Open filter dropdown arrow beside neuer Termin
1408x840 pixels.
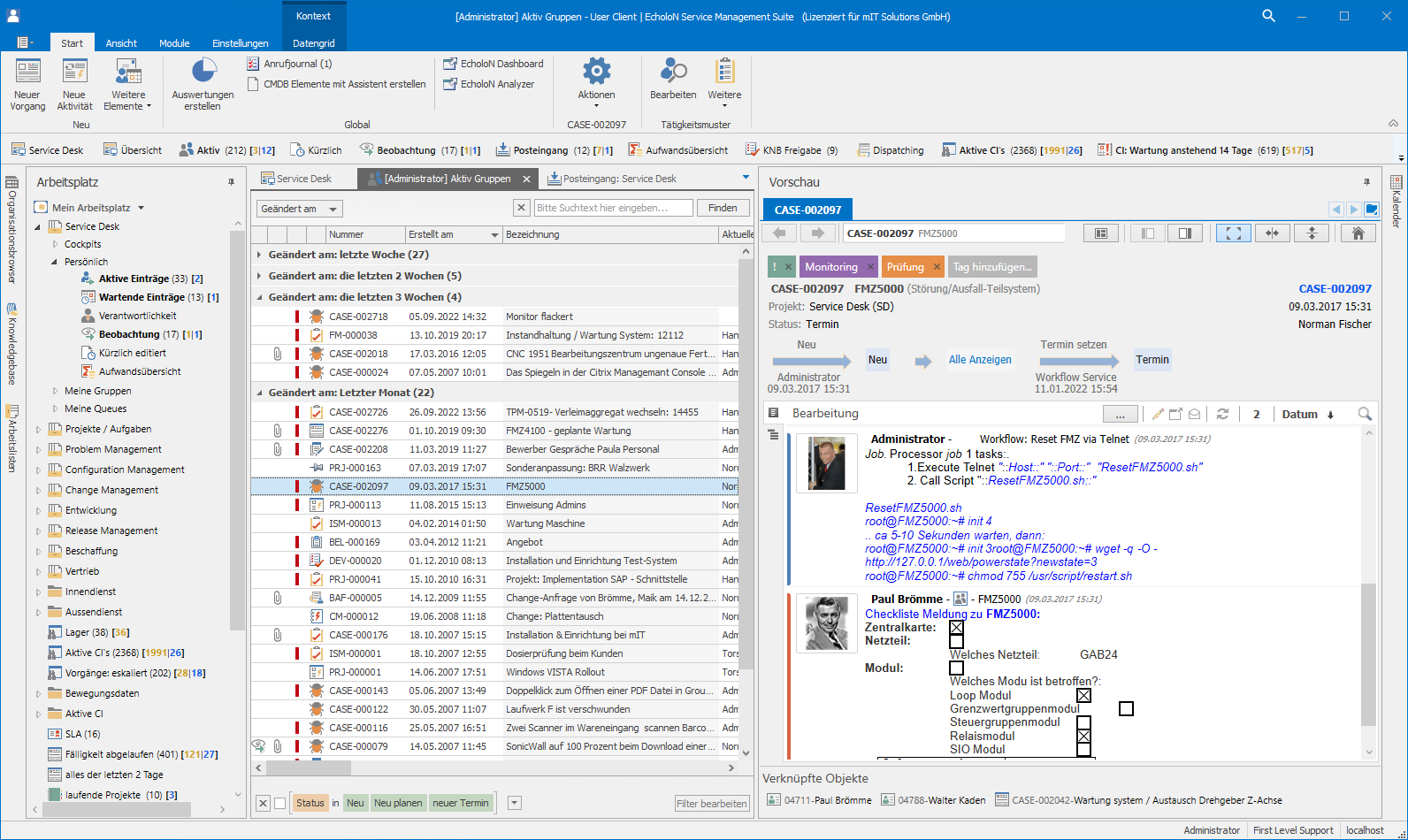click(x=515, y=803)
